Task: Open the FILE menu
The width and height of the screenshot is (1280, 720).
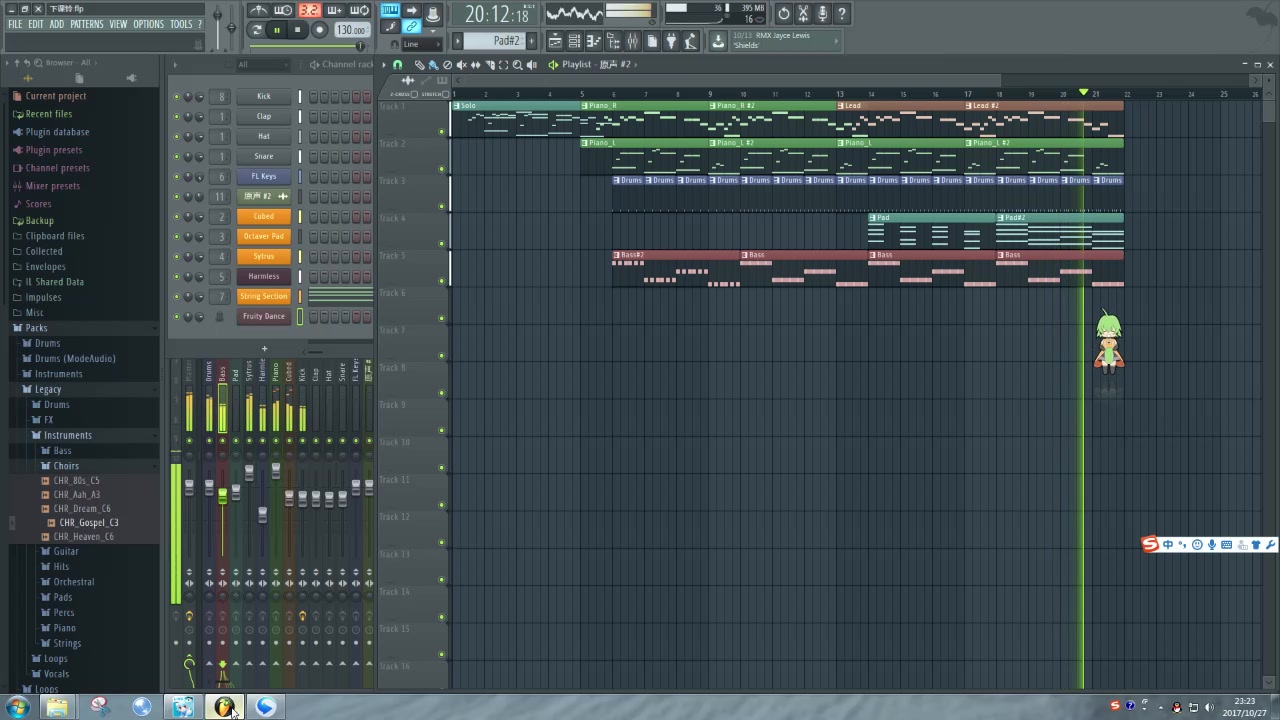Action: click(15, 24)
